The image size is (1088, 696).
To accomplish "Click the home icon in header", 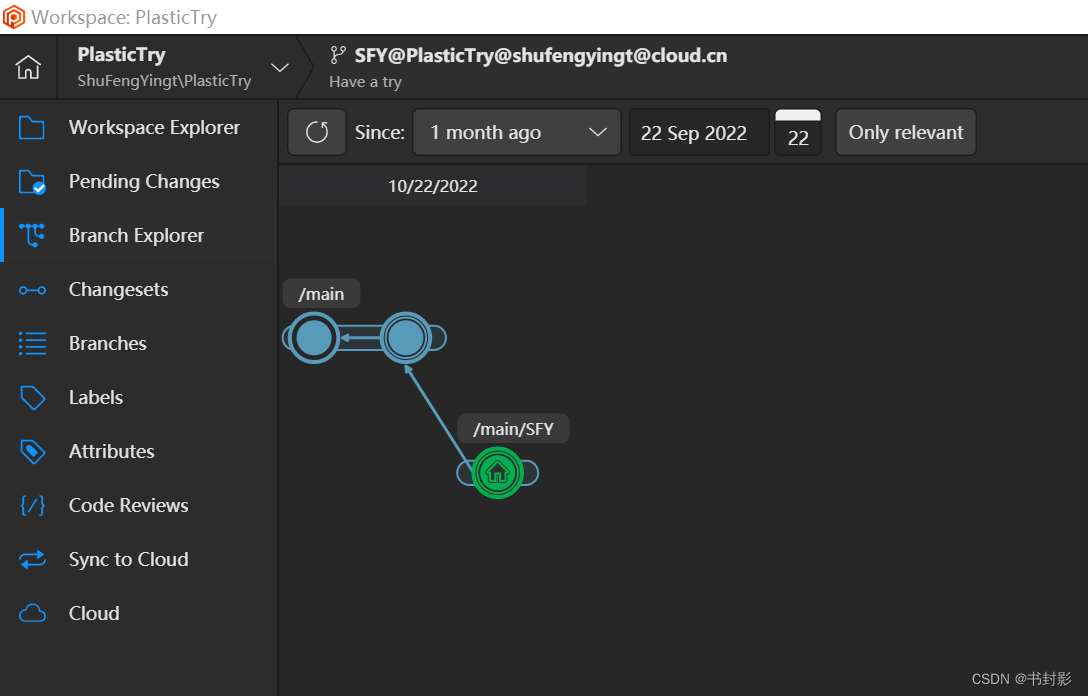I will point(28,67).
